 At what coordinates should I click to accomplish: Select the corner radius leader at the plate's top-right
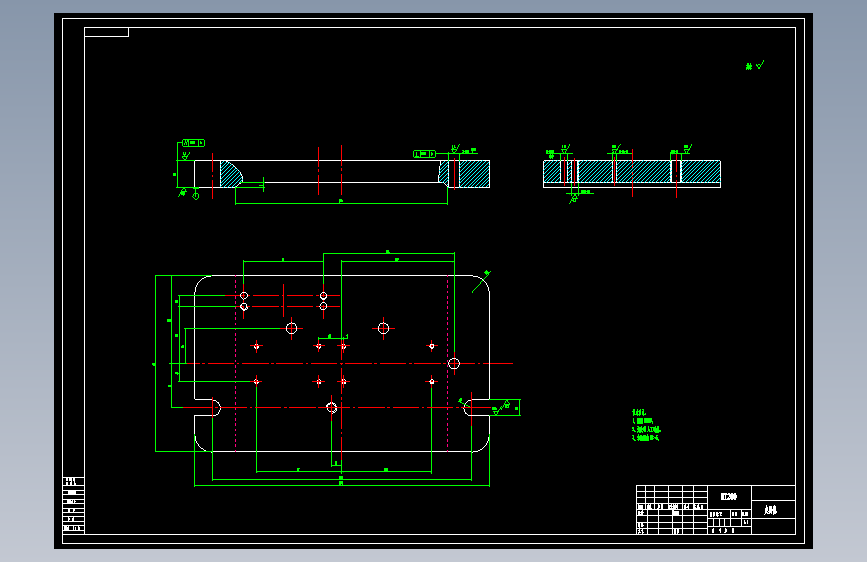[482, 281]
